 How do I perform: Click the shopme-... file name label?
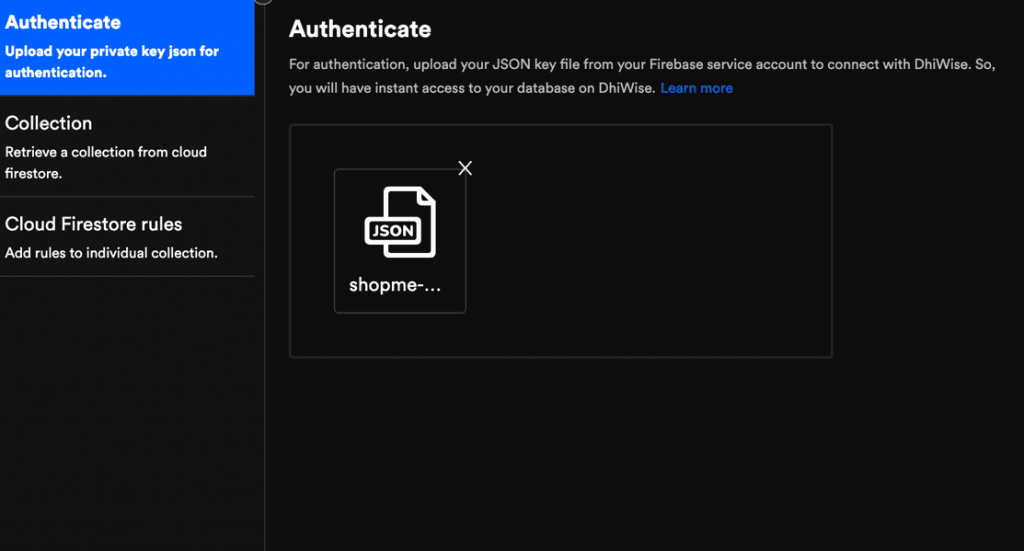[x=394, y=284]
